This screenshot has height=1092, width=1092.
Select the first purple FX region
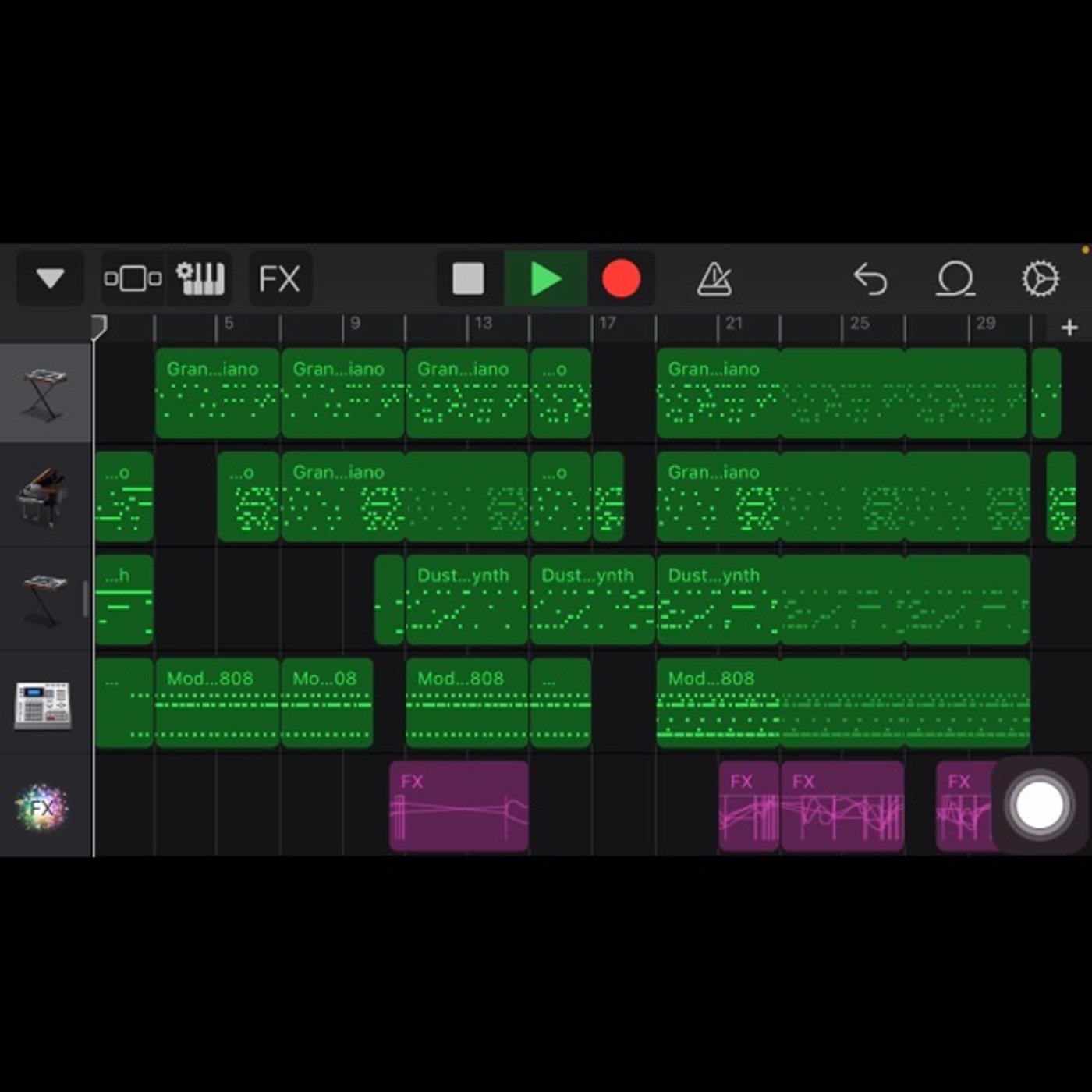pos(459,806)
